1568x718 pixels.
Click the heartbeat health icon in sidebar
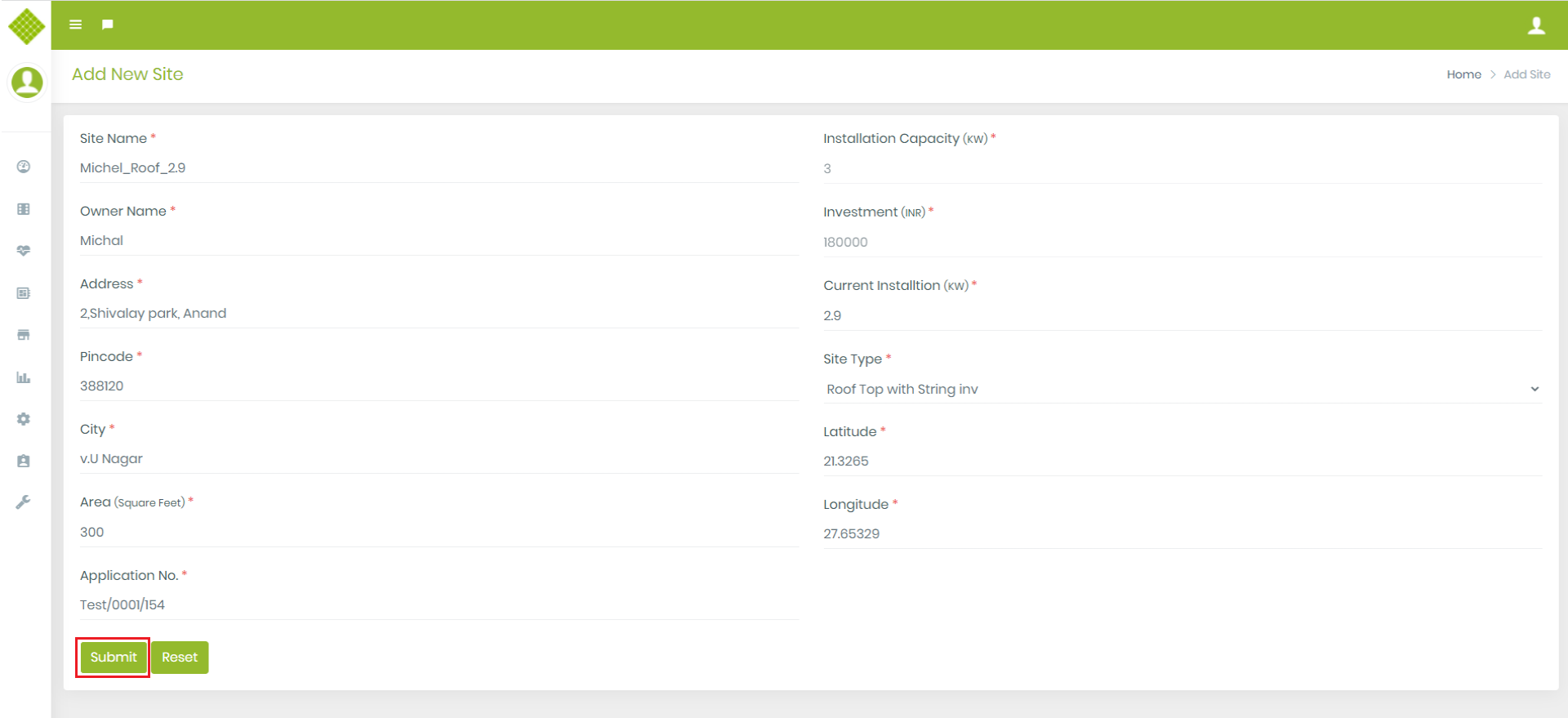tap(24, 251)
